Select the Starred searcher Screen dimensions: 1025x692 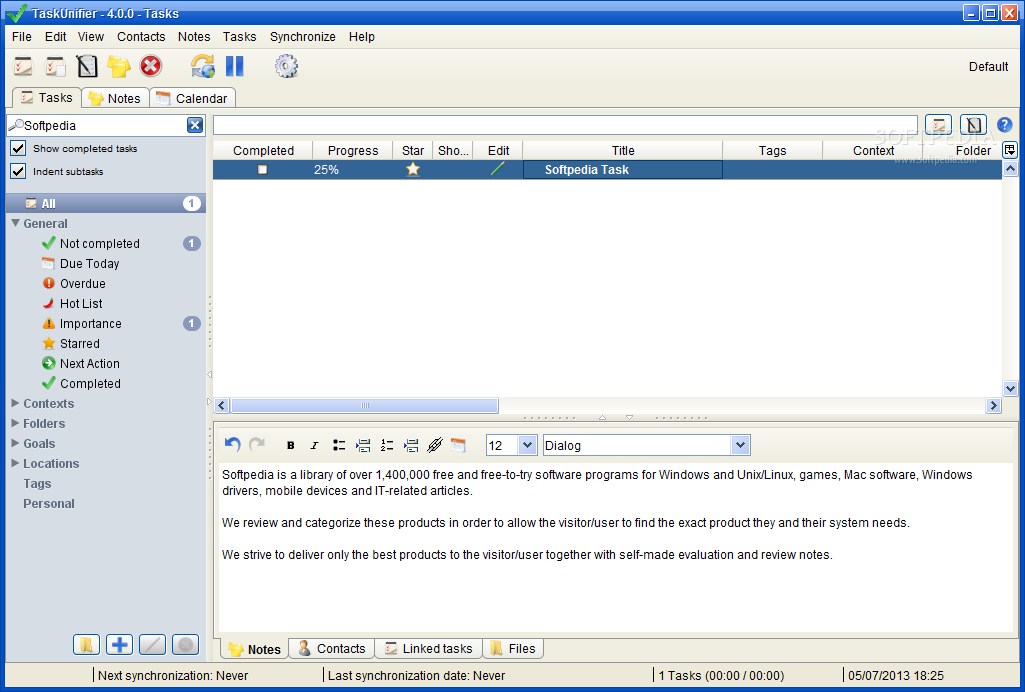point(80,344)
